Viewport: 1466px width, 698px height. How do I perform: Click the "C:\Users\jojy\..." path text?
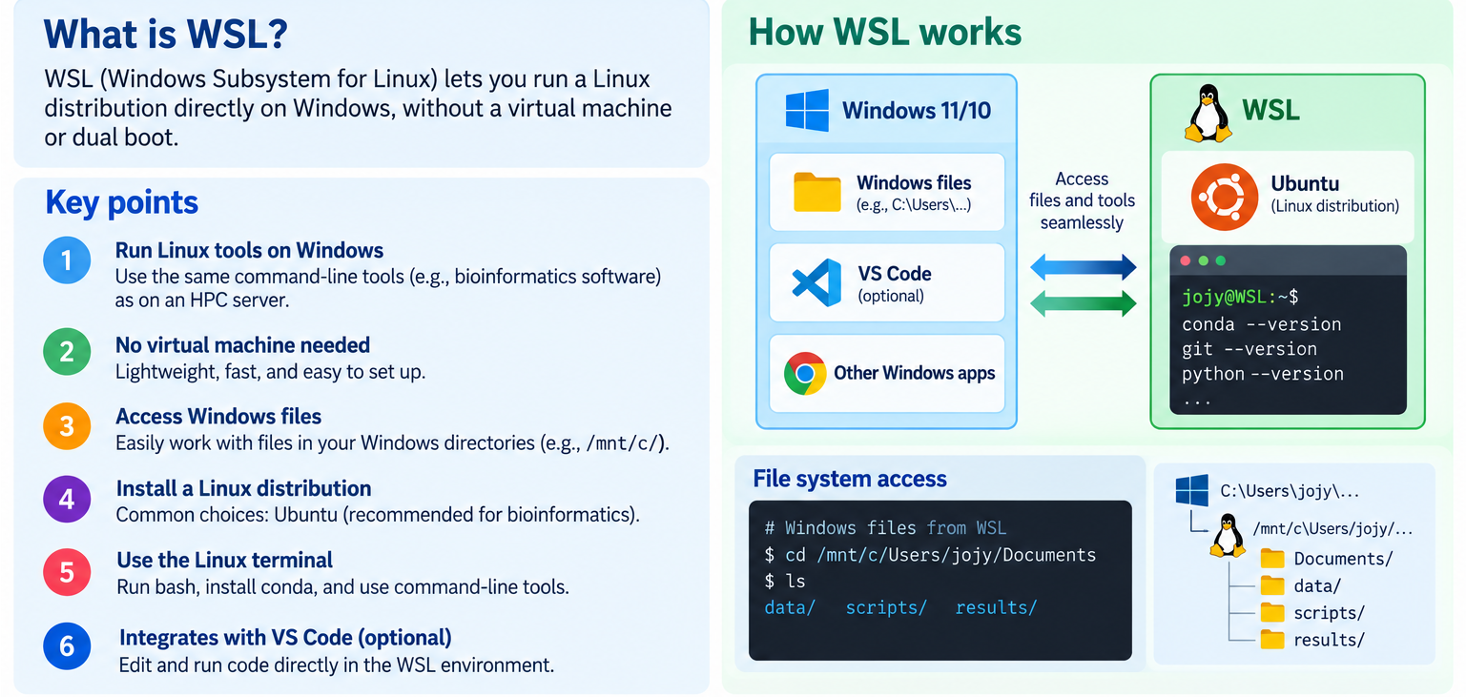[x=1290, y=492]
